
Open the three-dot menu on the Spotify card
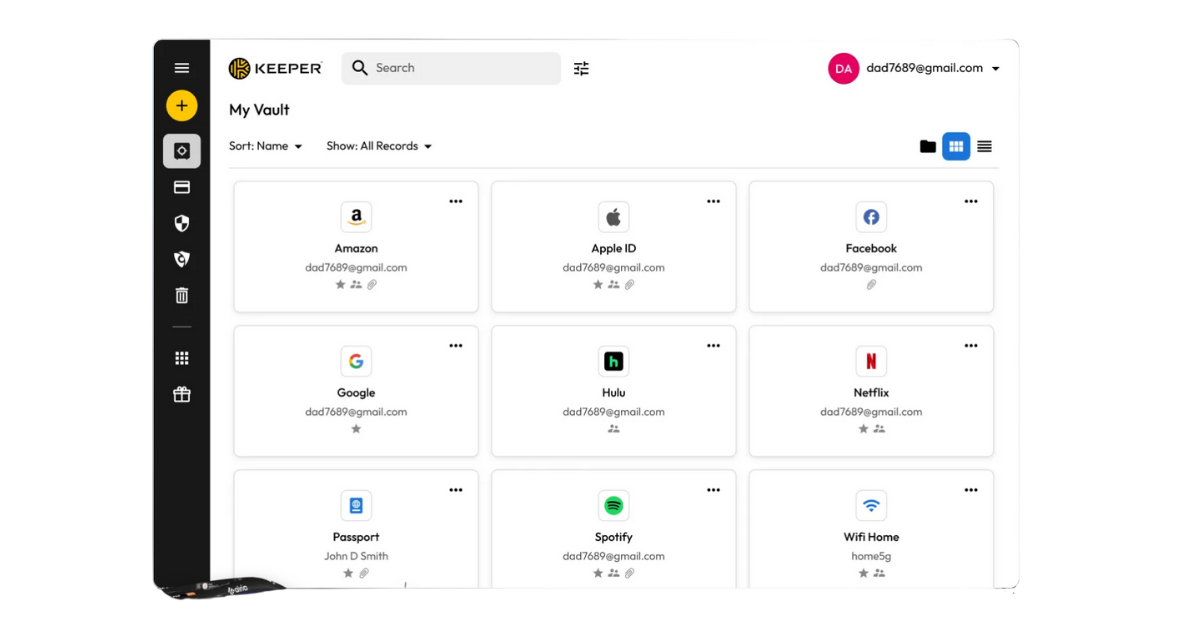713,490
